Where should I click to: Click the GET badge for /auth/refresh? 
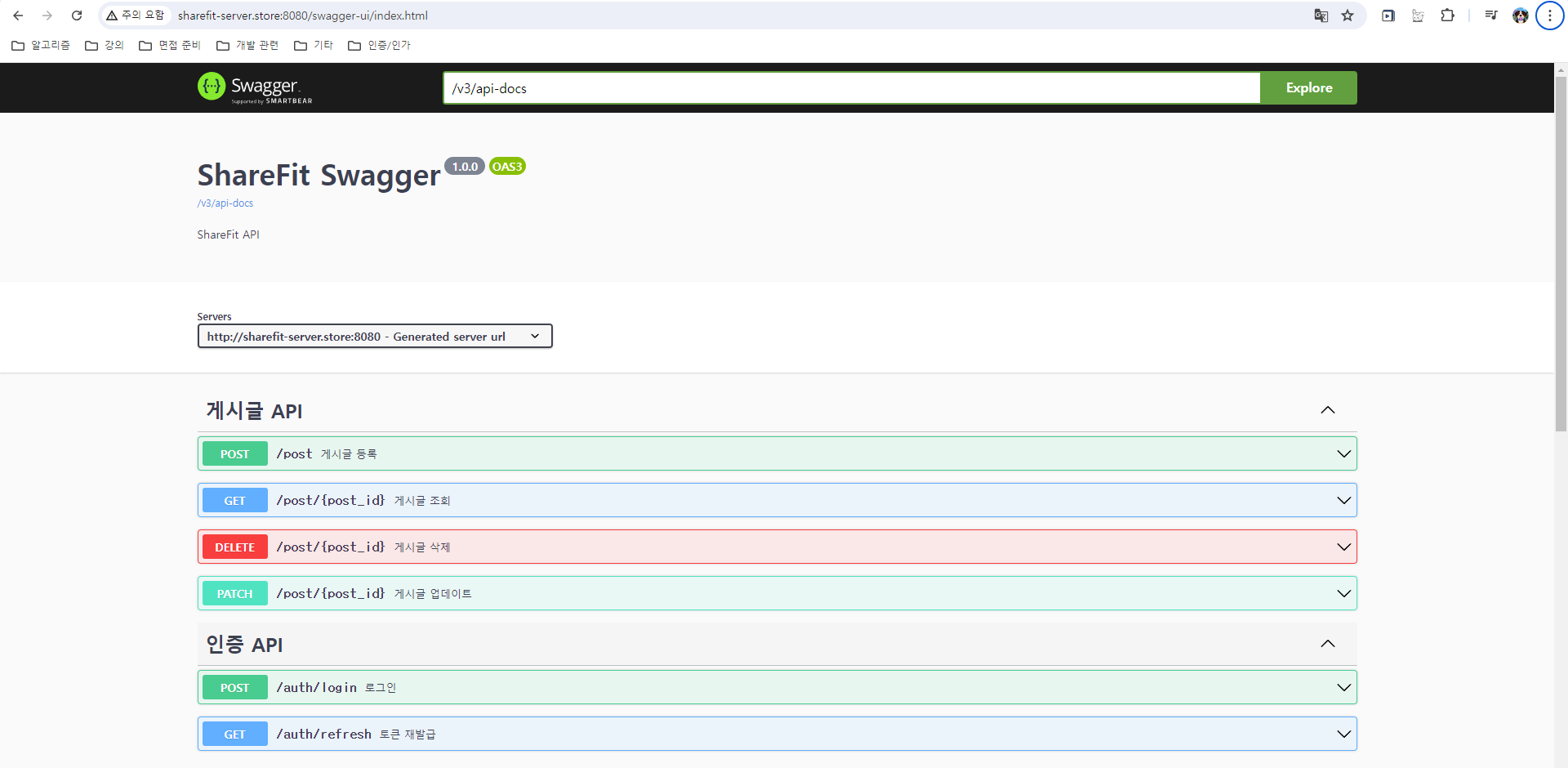point(234,735)
